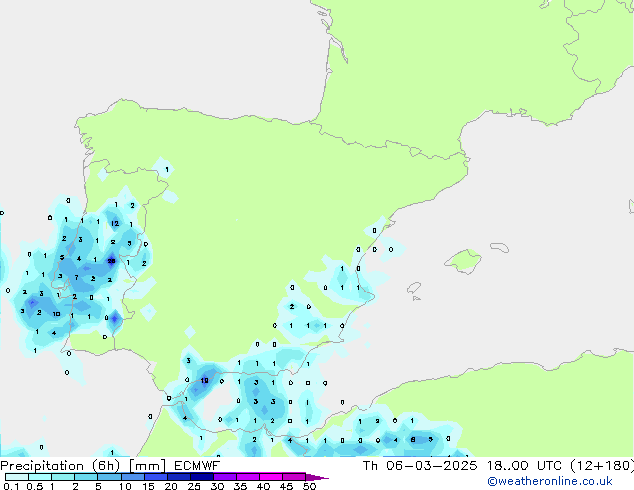Screen dimensions: 634x490
Task: Click the '8' precipitation value over Algerian coast
Action: (x=413, y=439)
